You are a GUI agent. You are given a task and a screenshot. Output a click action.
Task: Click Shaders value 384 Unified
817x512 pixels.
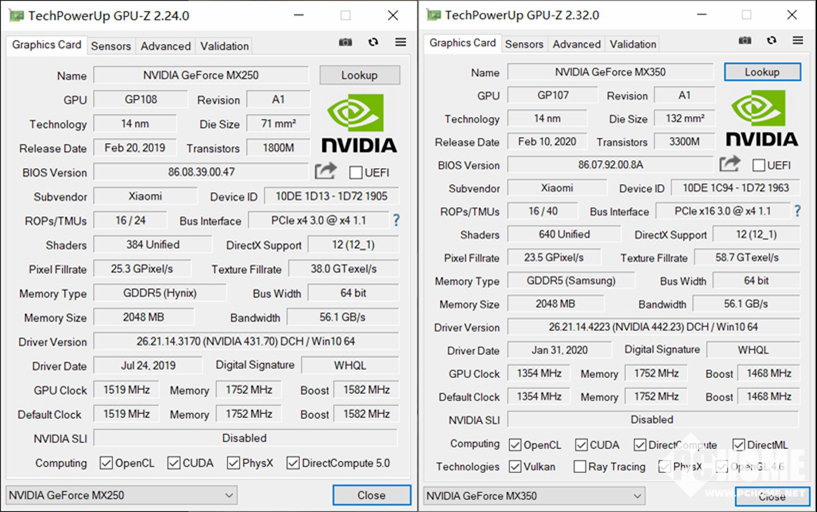coord(153,244)
